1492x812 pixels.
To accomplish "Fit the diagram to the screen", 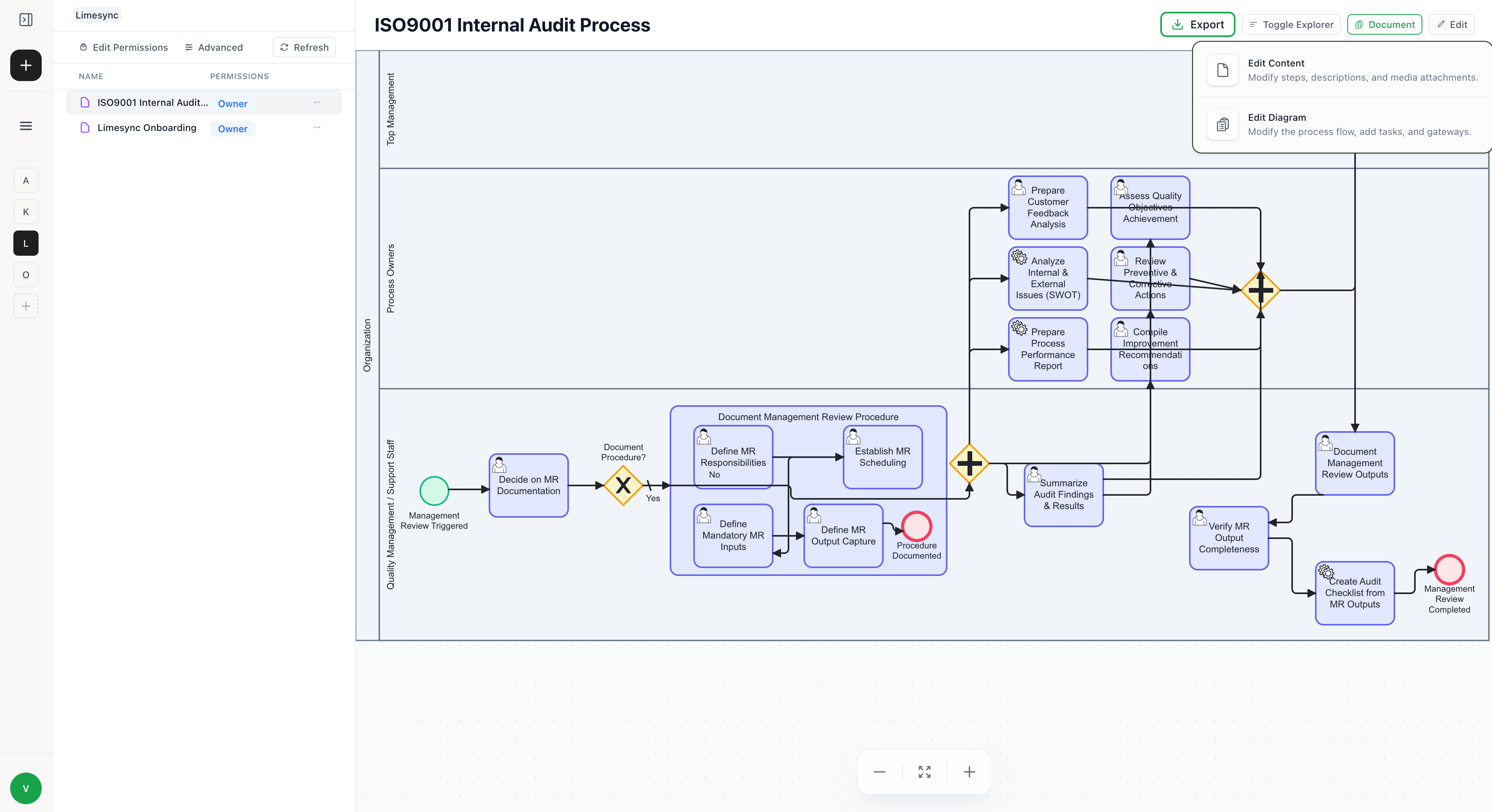I will [x=924, y=771].
